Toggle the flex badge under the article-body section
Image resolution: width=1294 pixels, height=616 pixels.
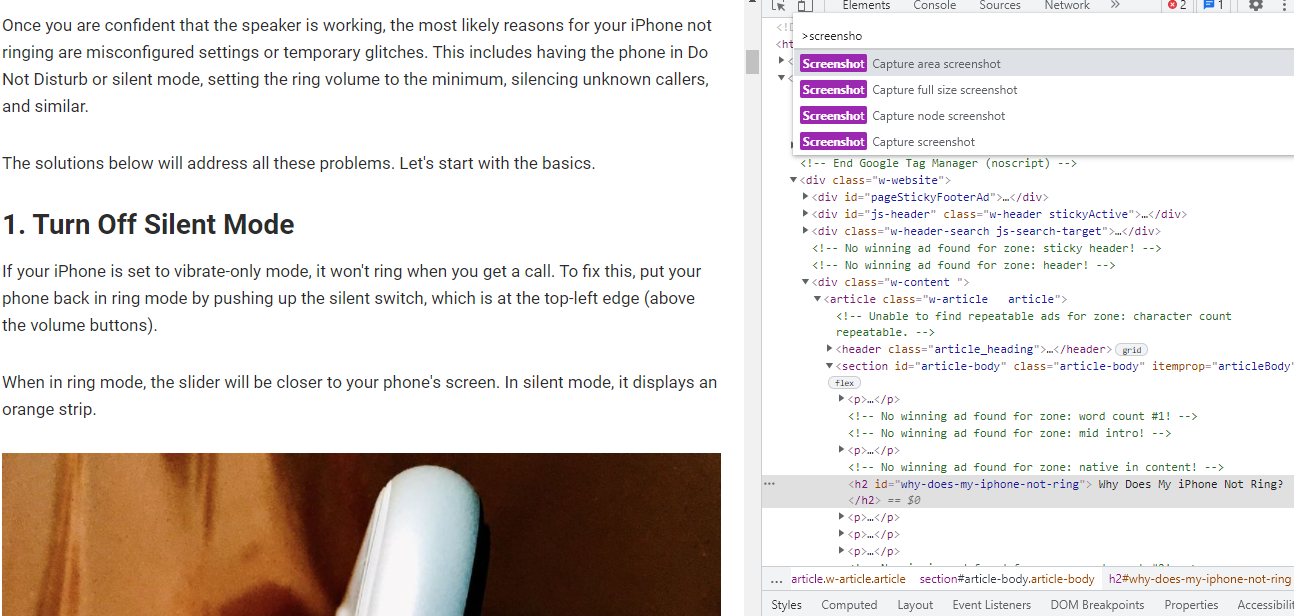pos(843,382)
